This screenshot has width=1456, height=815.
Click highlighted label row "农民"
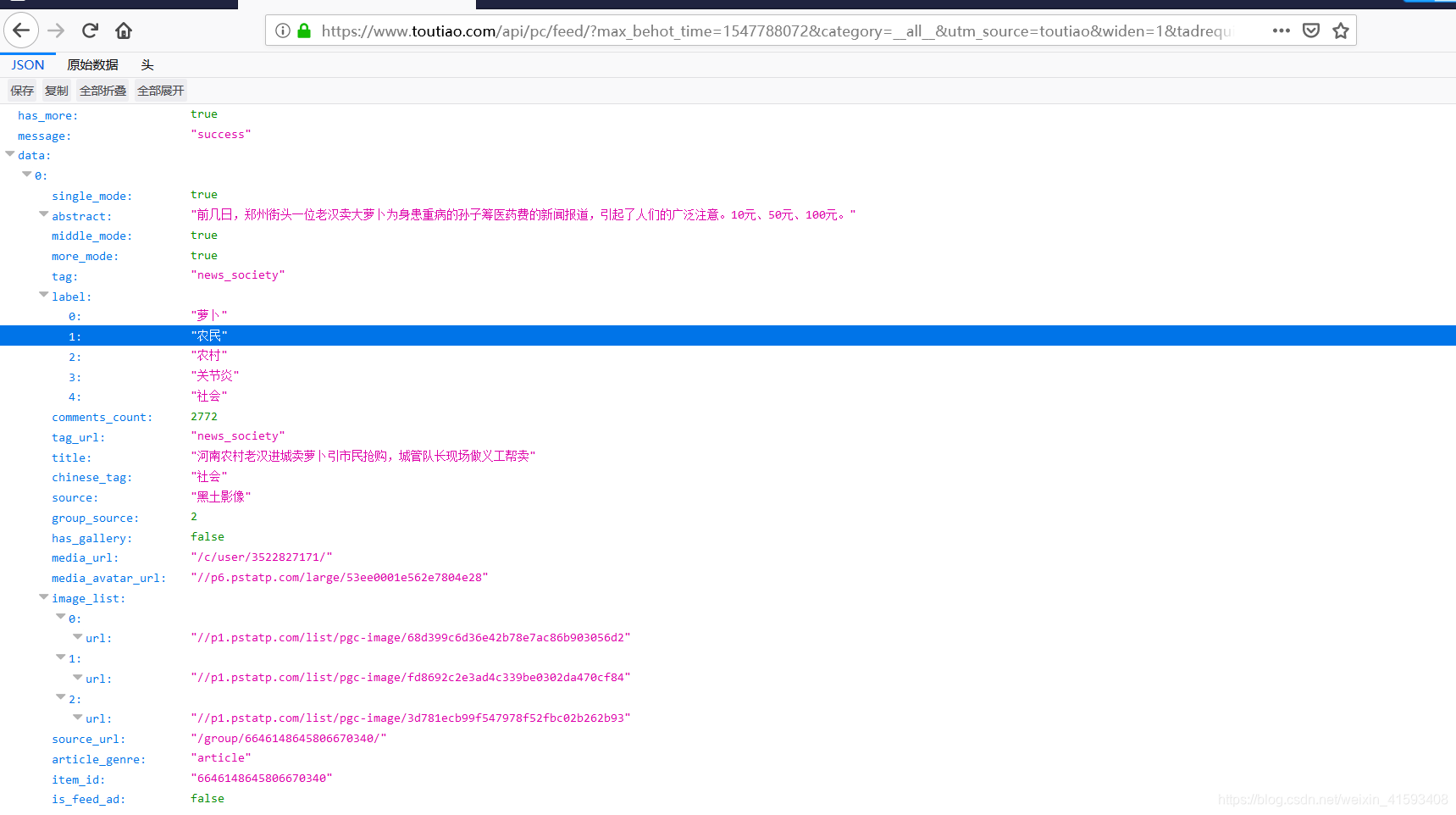click(728, 336)
